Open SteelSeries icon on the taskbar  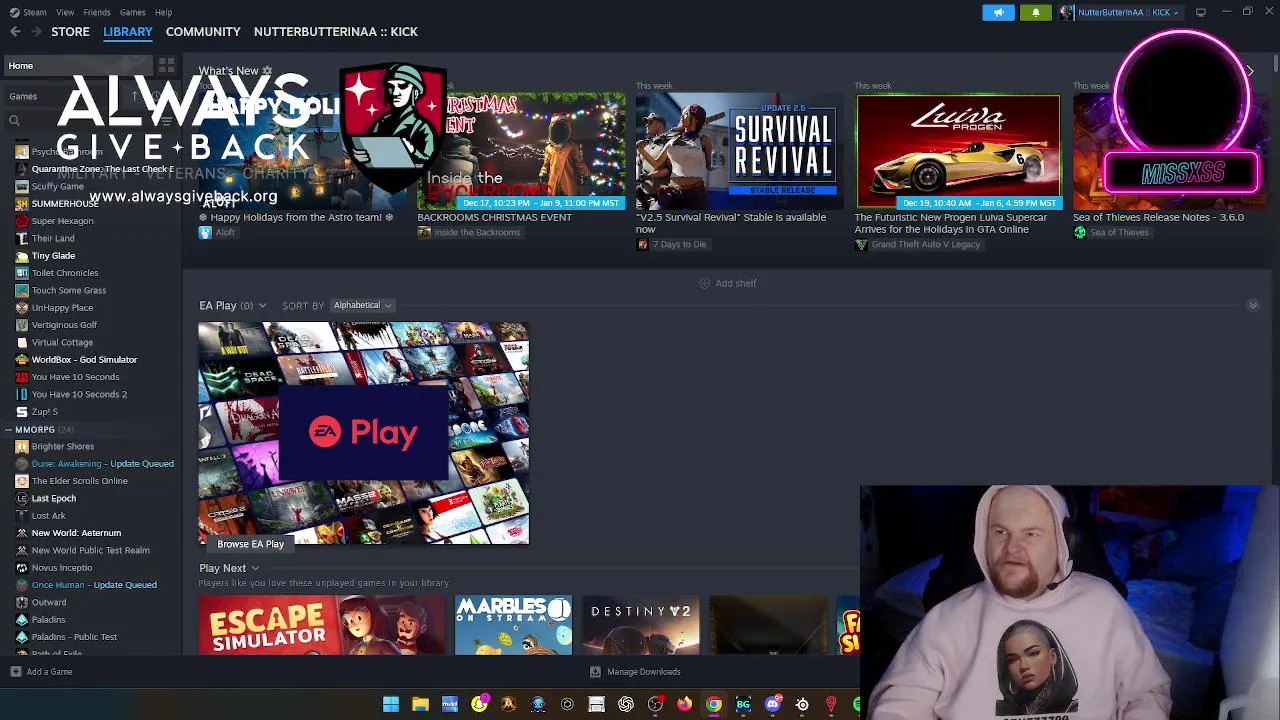click(x=802, y=704)
